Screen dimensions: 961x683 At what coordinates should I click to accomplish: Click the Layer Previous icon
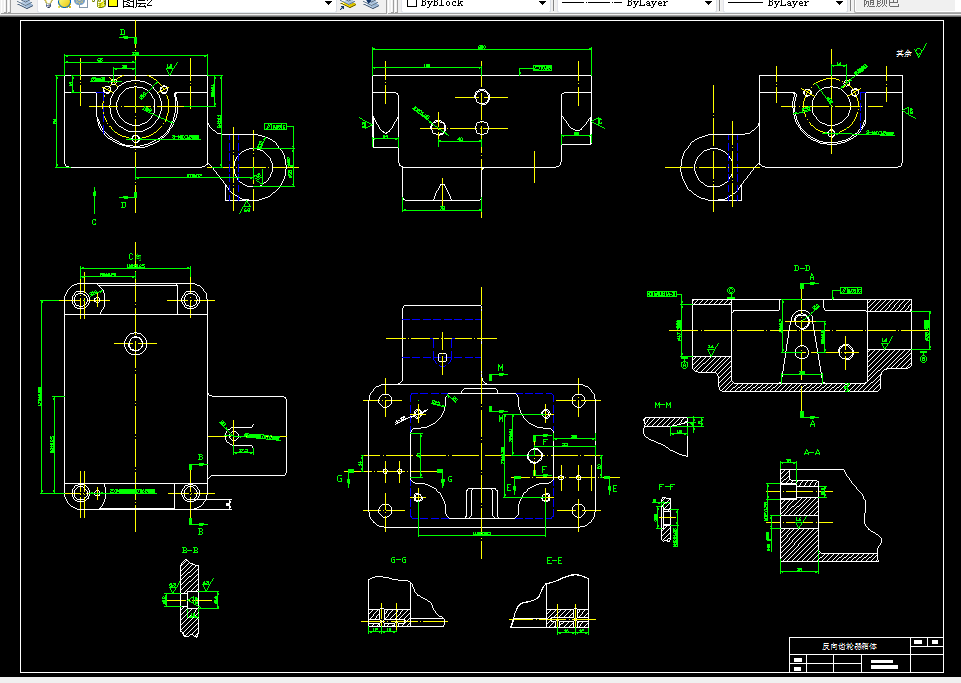370,4
